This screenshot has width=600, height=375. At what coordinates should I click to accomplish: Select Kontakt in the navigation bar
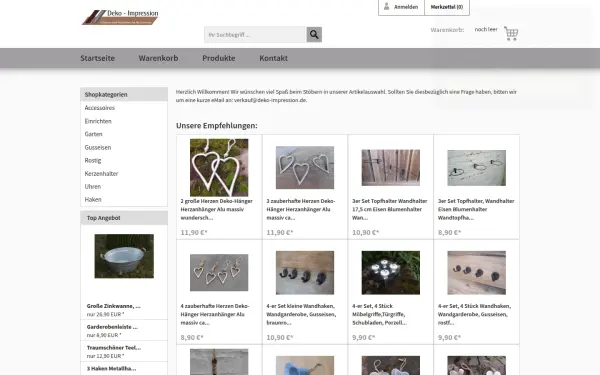click(273, 58)
